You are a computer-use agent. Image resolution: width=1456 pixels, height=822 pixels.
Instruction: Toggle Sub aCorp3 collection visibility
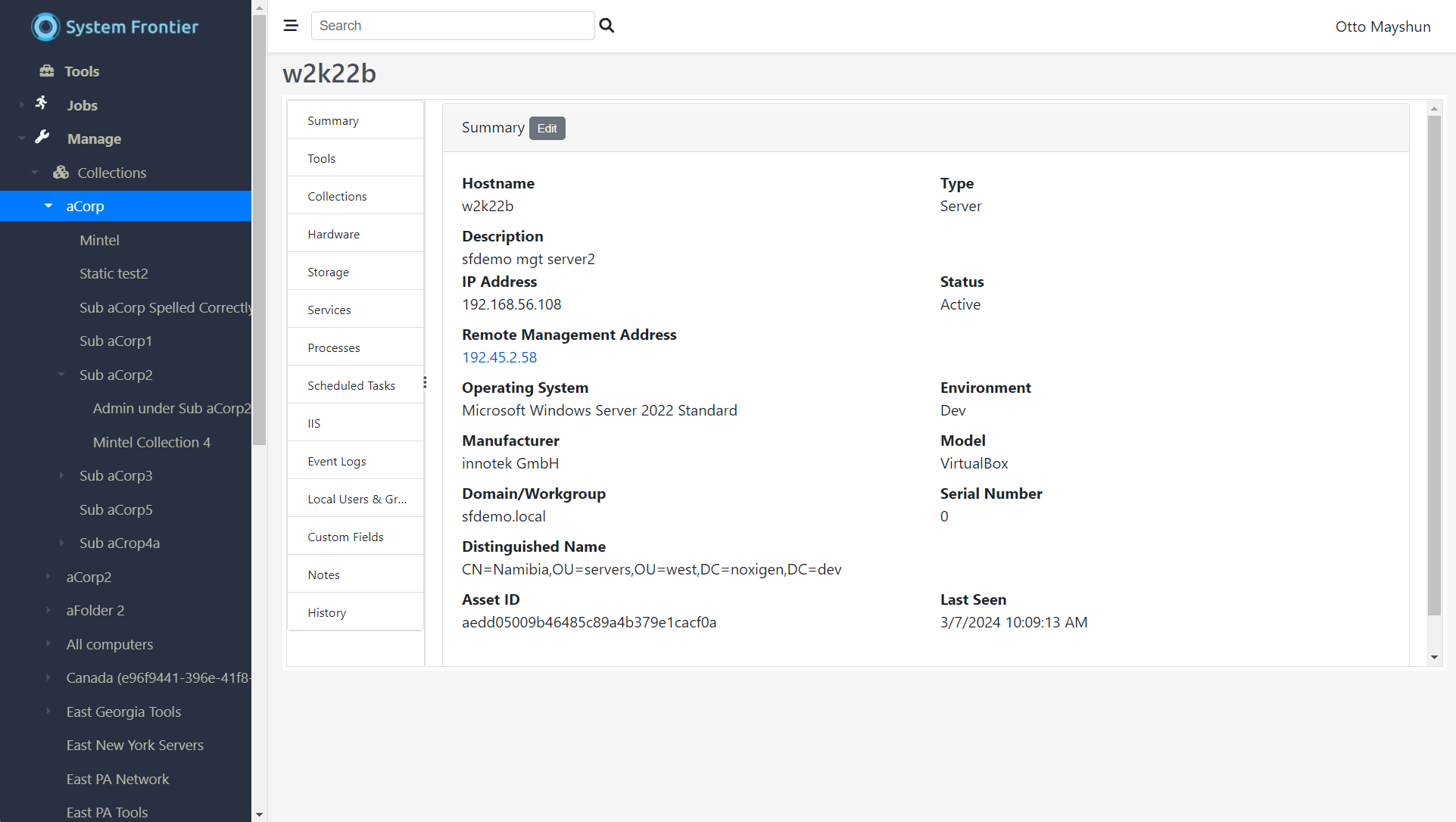[62, 476]
